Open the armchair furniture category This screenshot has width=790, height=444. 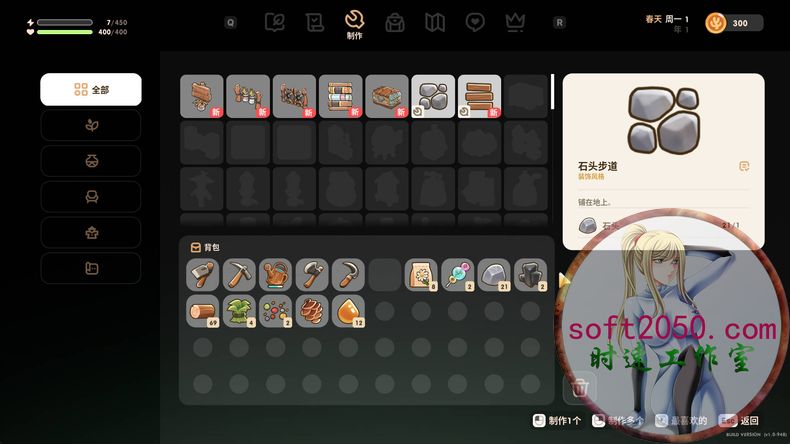tap(91, 197)
